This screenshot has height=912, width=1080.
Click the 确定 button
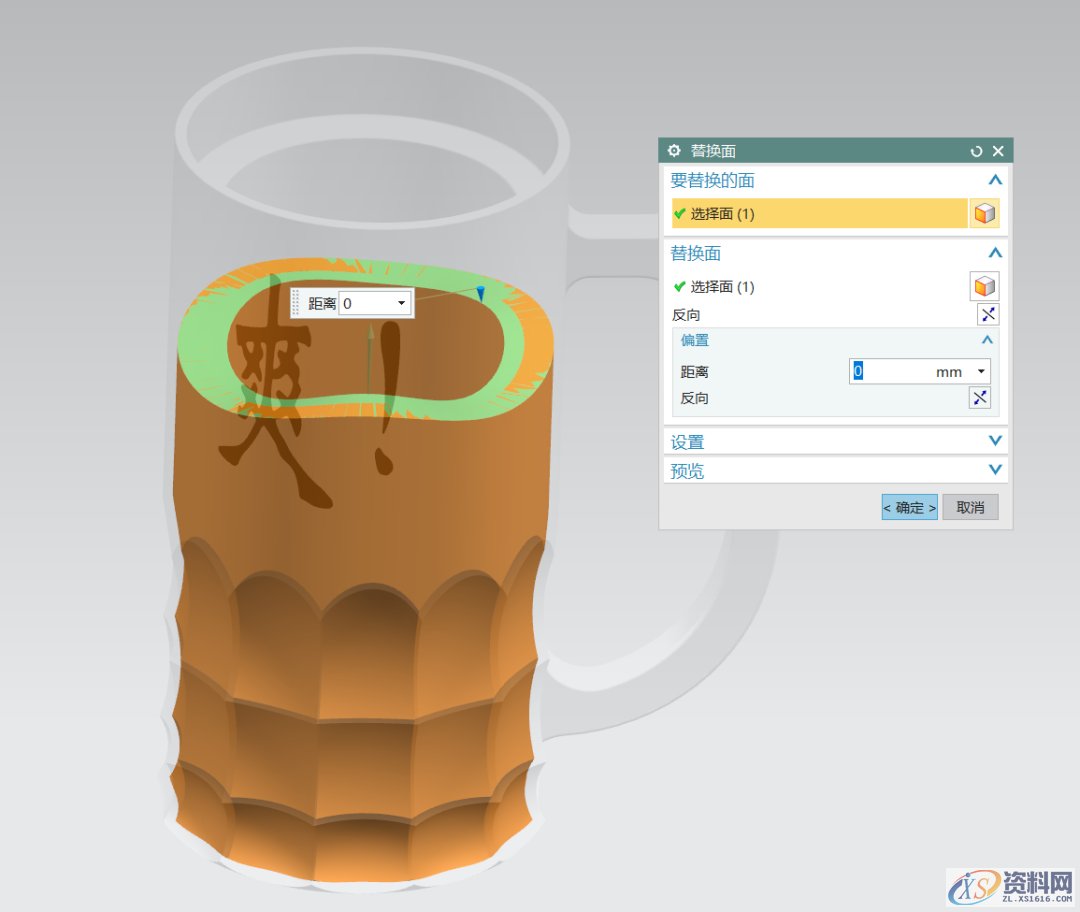(909, 507)
